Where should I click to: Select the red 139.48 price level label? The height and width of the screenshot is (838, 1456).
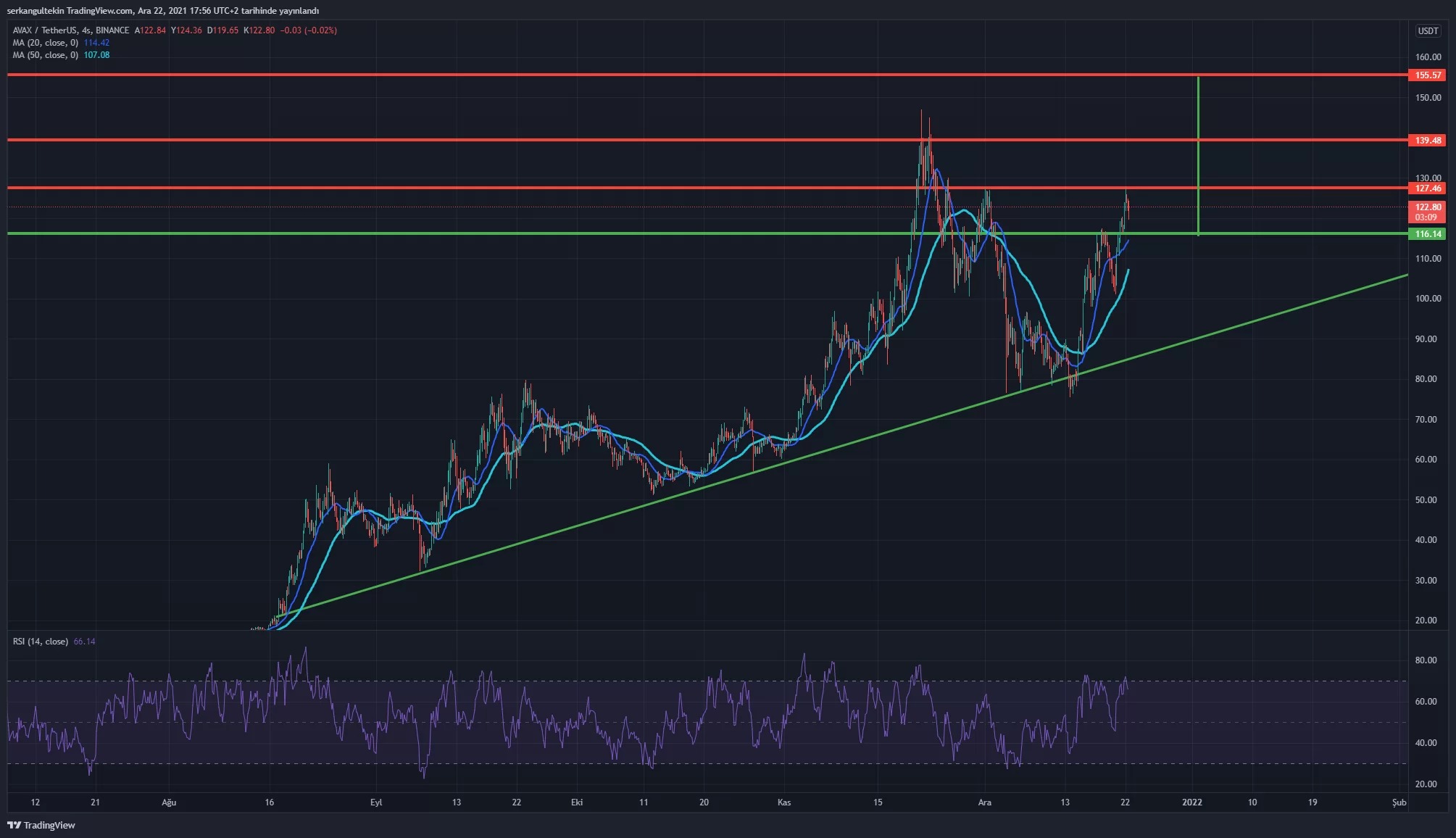1427,141
